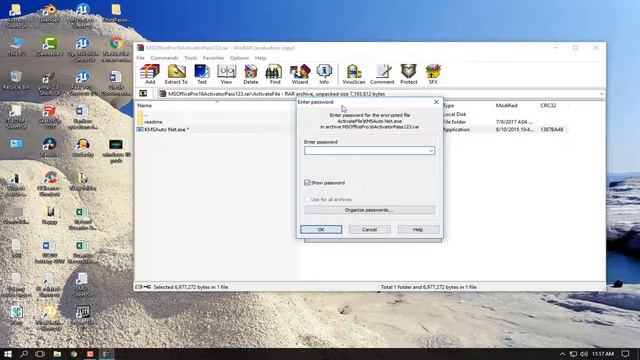Click the volume speaker tray icon
The height and width of the screenshot is (360, 640).
[x=584, y=354]
